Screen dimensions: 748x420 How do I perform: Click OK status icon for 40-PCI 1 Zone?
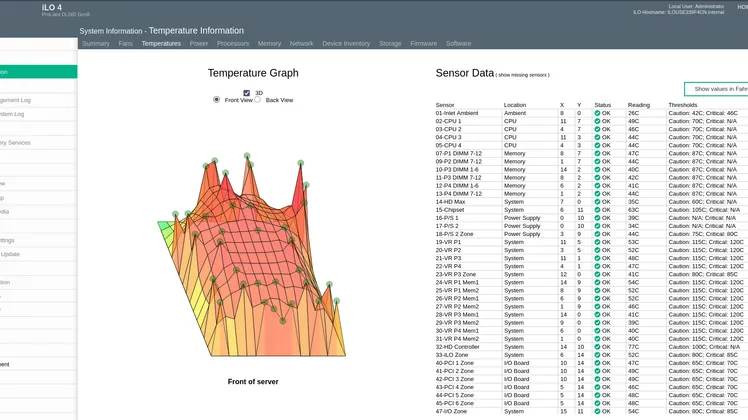coord(597,363)
